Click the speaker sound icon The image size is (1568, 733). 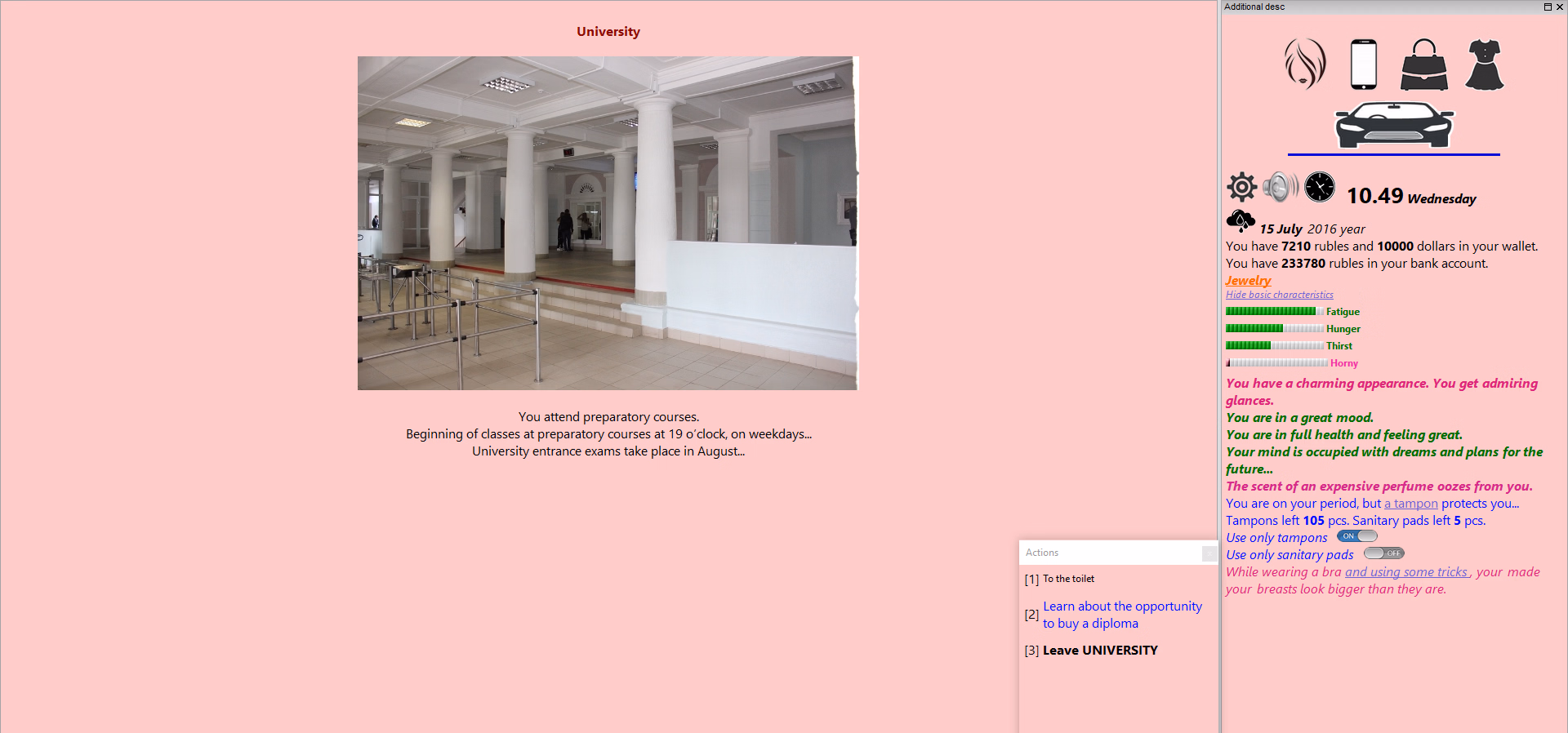[x=1281, y=187]
